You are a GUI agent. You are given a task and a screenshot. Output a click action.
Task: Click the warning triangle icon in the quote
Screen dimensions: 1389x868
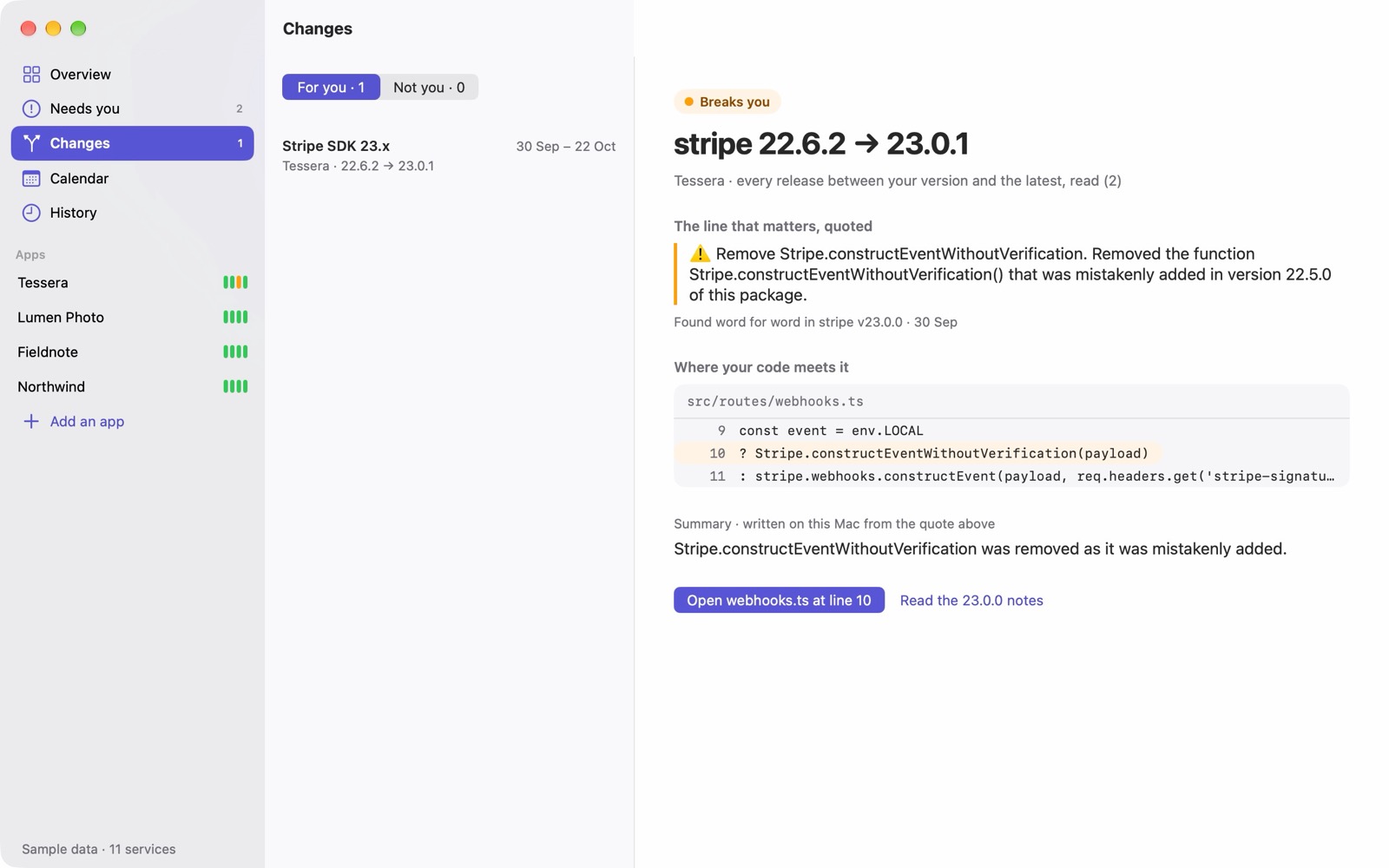[700, 253]
